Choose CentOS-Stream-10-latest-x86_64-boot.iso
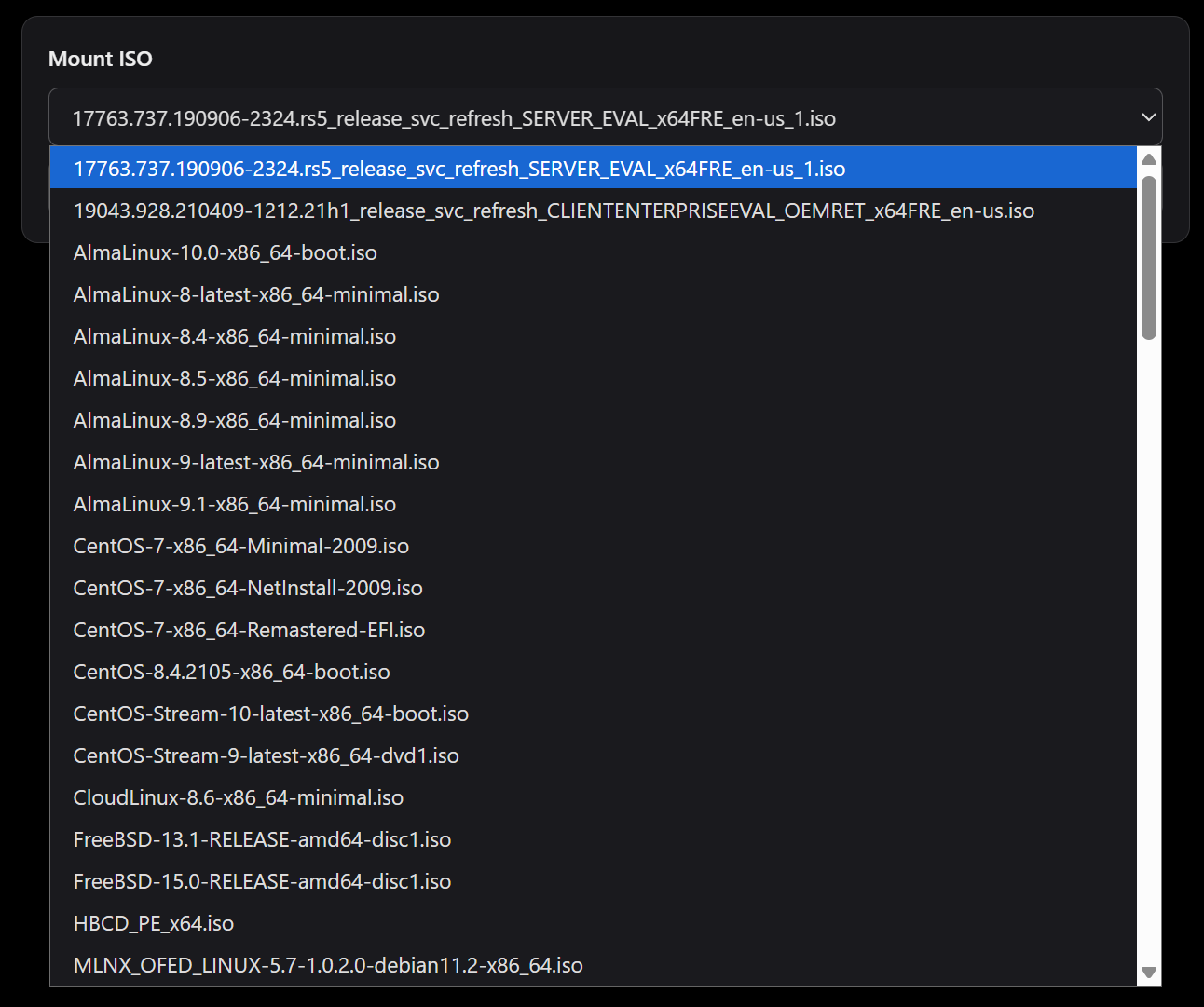1204x1007 pixels. 594,714
